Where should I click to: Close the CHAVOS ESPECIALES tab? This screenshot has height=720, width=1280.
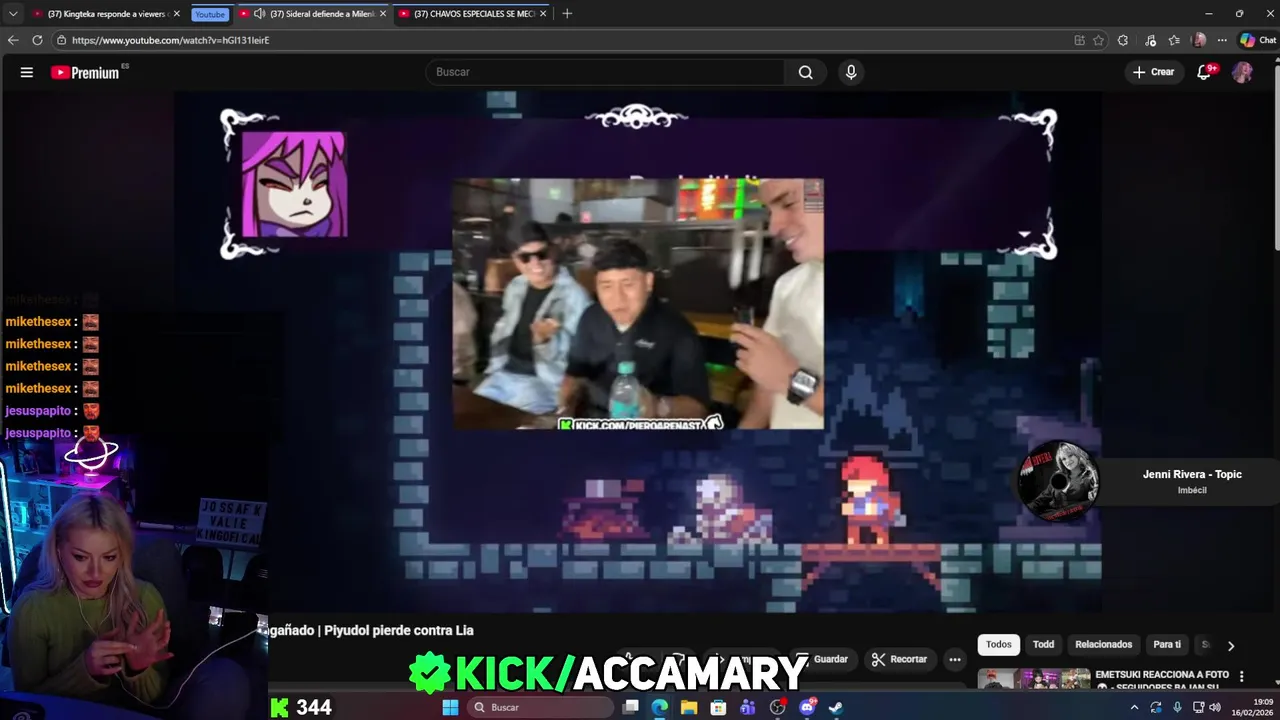544,14
